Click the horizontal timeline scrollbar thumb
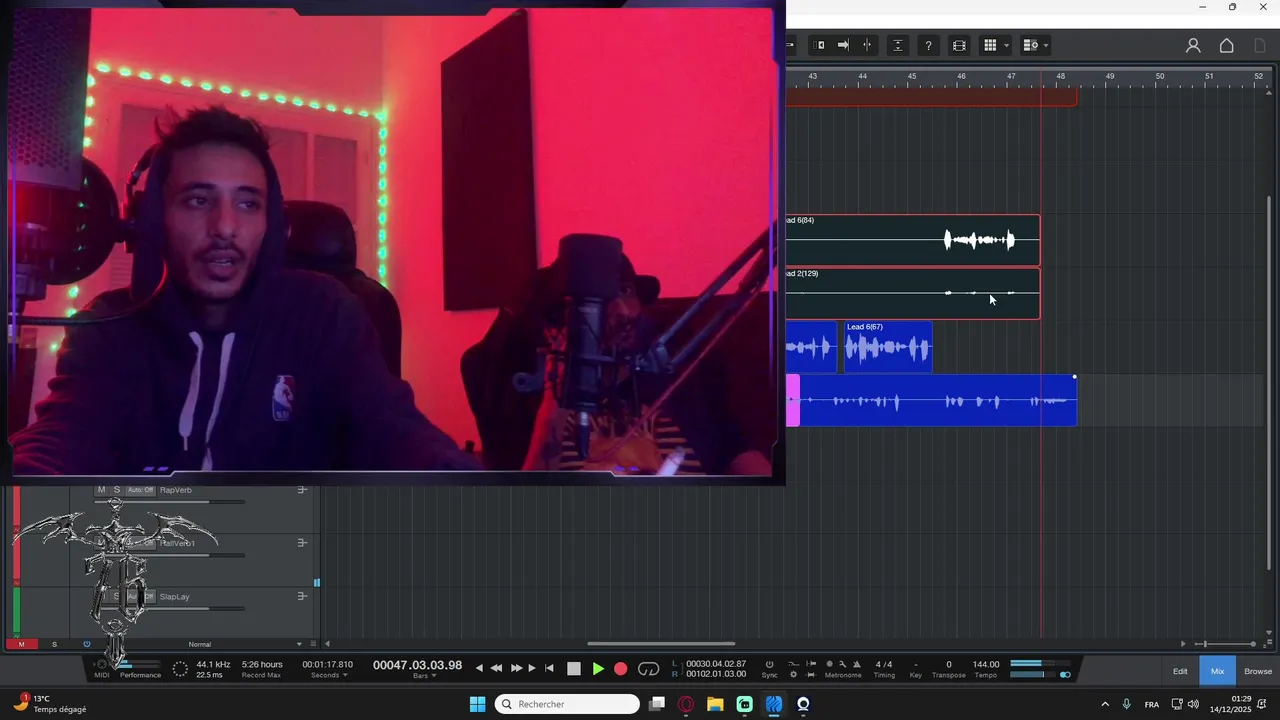Screen dimensions: 1280x720 [x=661, y=644]
